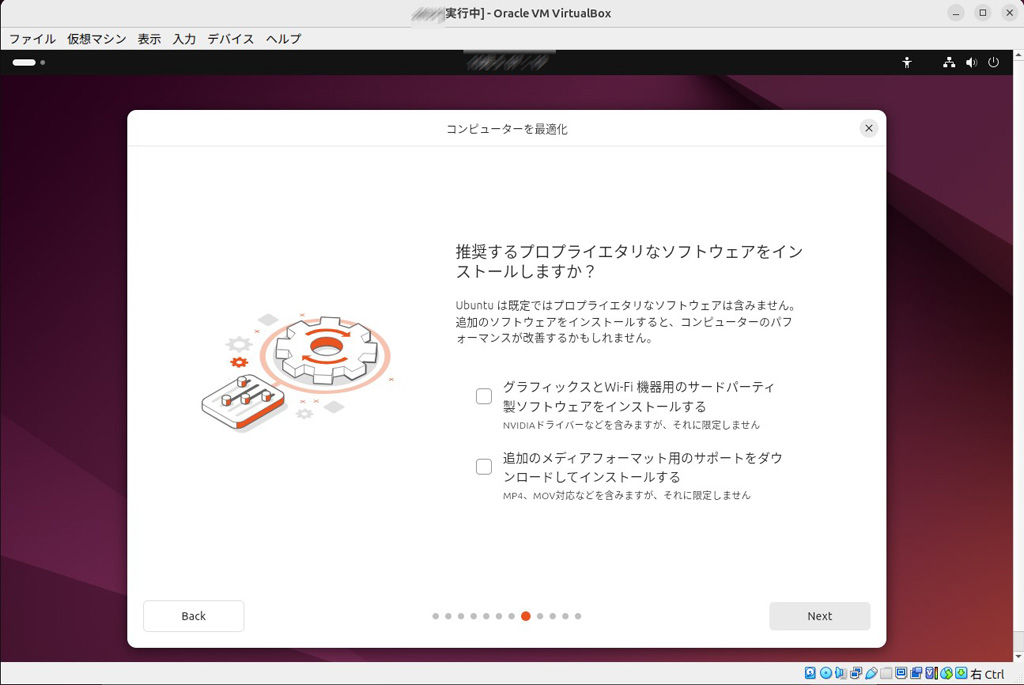This screenshot has height=685, width=1024.
Task: Click the 右 Ctrl host key label
Action: click(987, 674)
